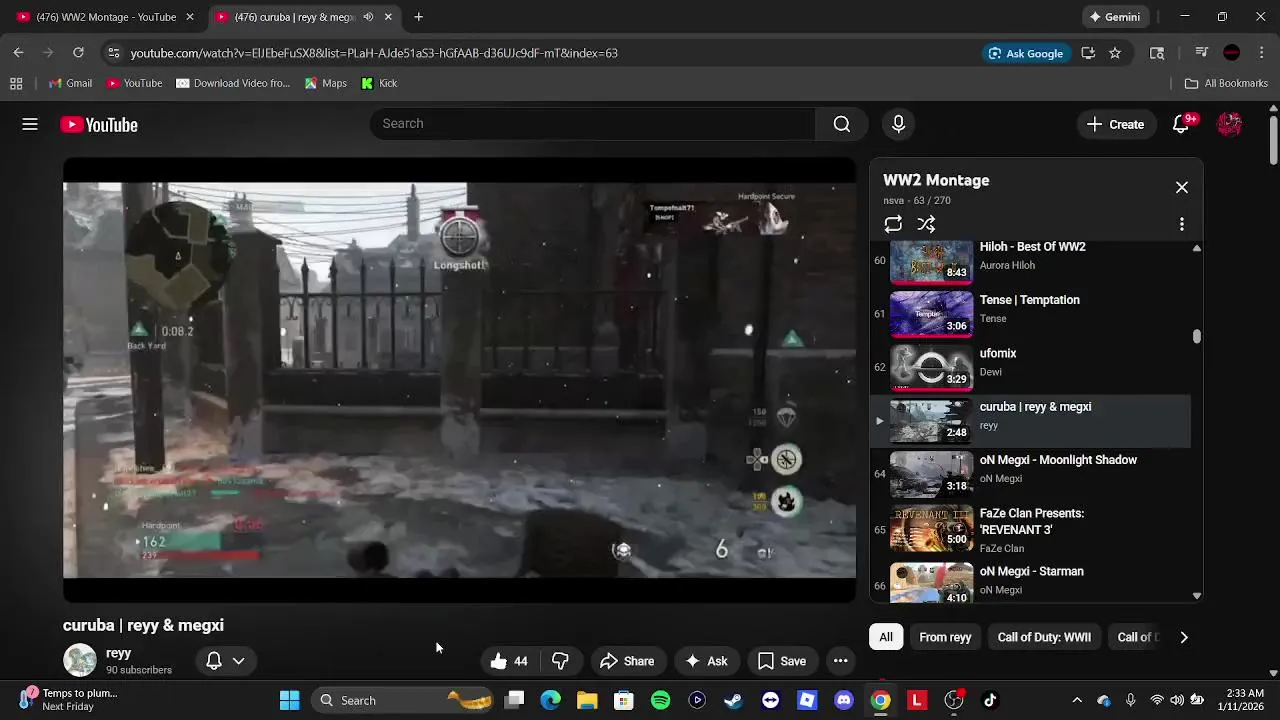Open Discord from the taskbar
Viewport: 1280px width, 720px height.
tap(843, 700)
